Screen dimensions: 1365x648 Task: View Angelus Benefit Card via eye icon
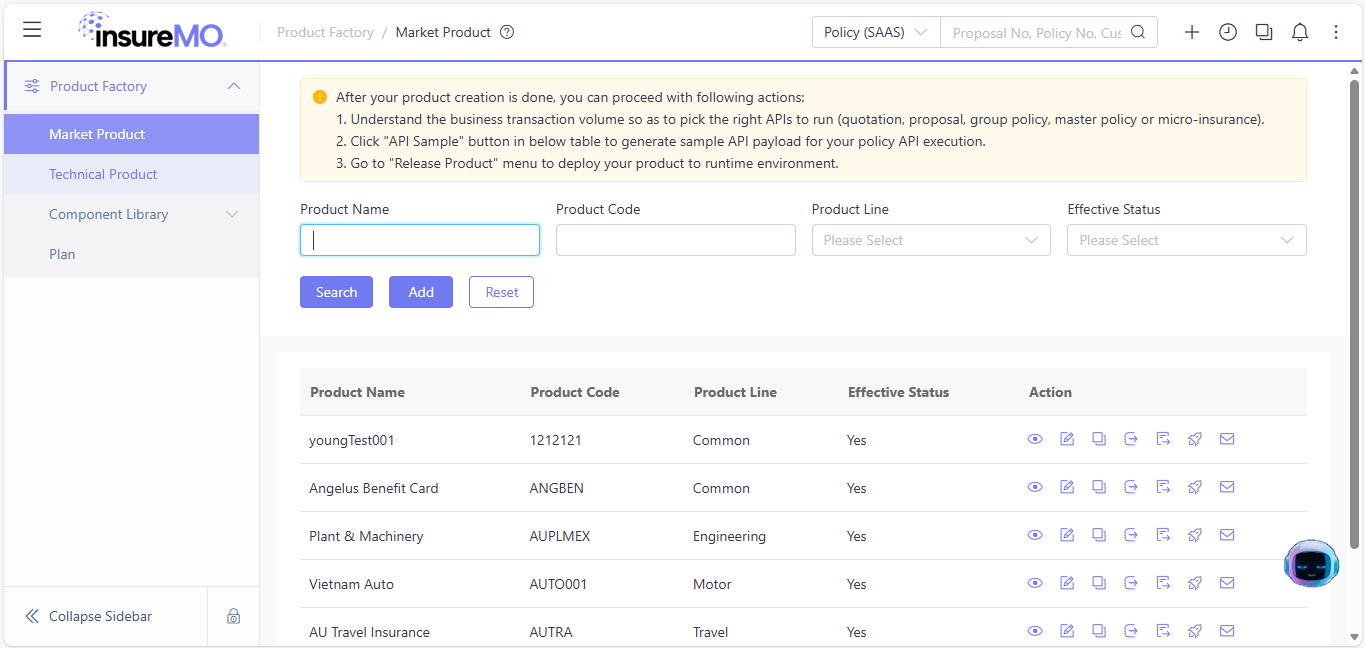(1035, 487)
